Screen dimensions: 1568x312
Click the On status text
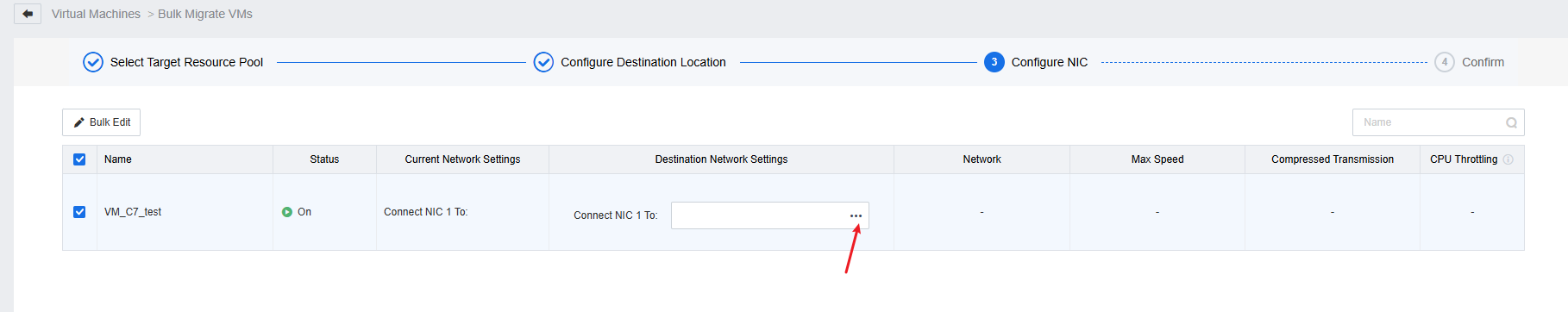(x=304, y=212)
